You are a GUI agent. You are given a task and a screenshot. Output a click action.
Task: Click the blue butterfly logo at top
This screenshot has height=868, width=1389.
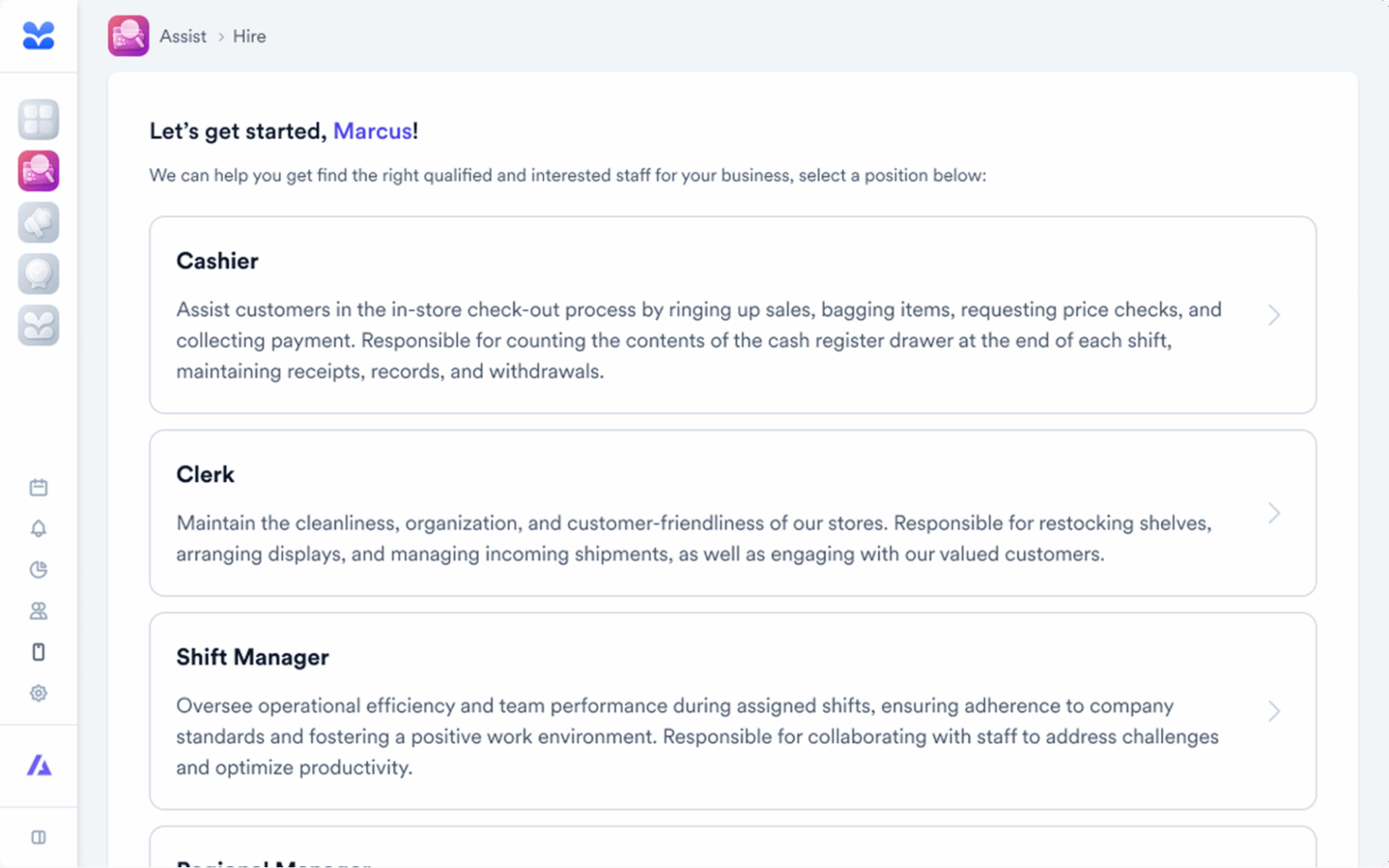[x=38, y=35]
